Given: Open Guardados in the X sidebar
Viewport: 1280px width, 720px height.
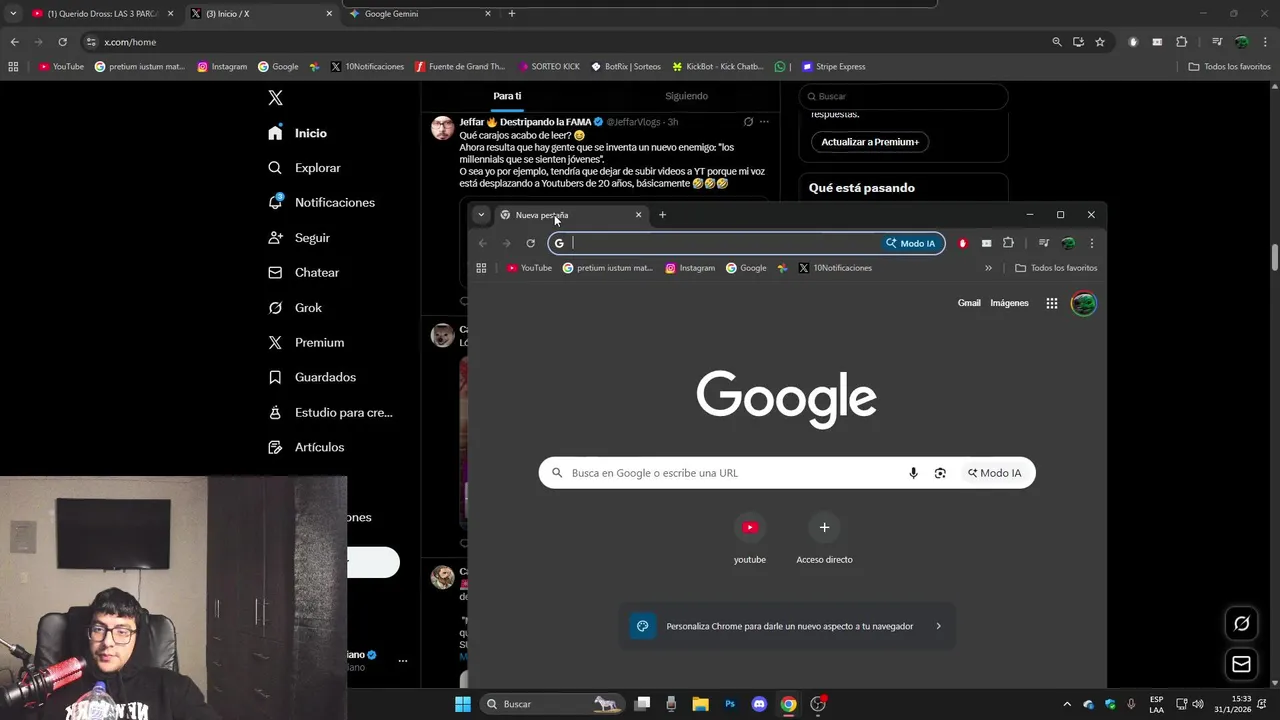Looking at the screenshot, I should tap(312, 377).
